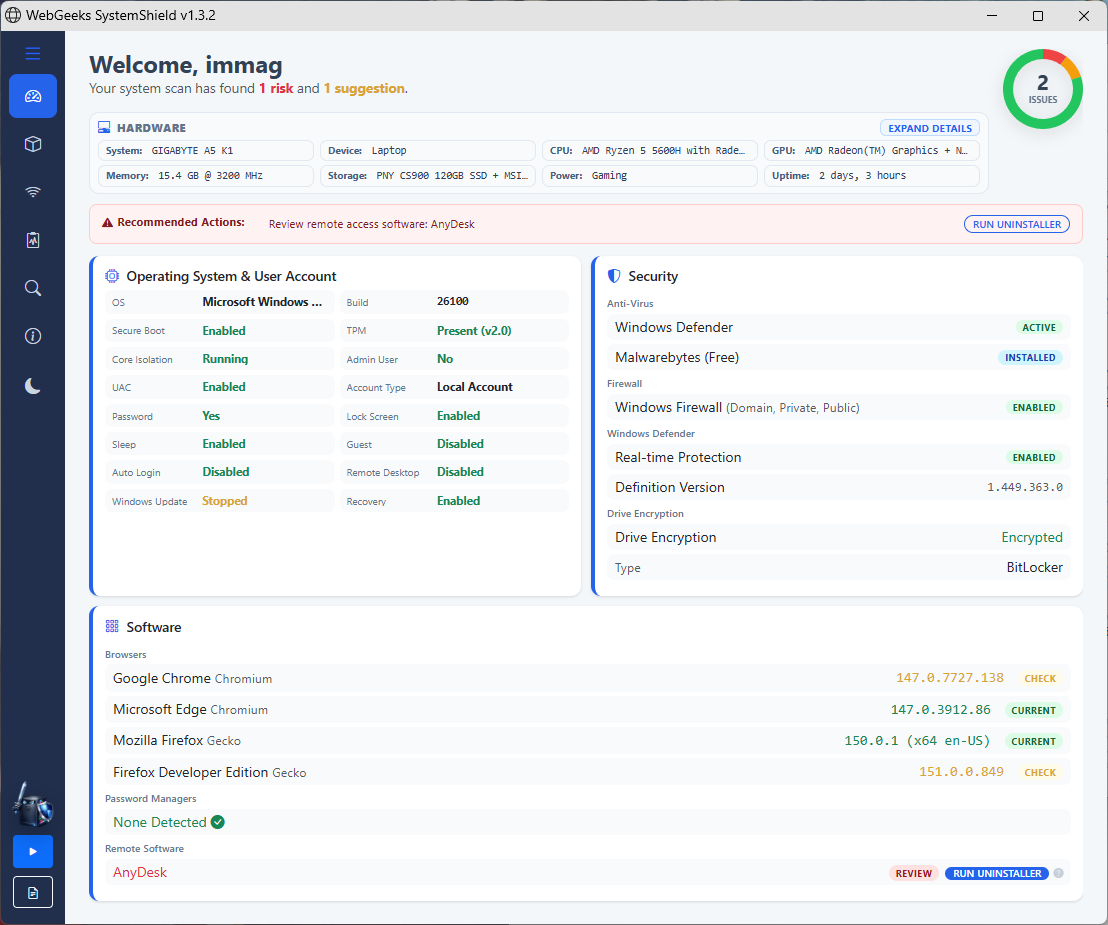The height and width of the screenshot is (925, 1108).
Task: Click the Account Type 'Local Account' value
Action: pyautogui.click(x=475, y=387)
